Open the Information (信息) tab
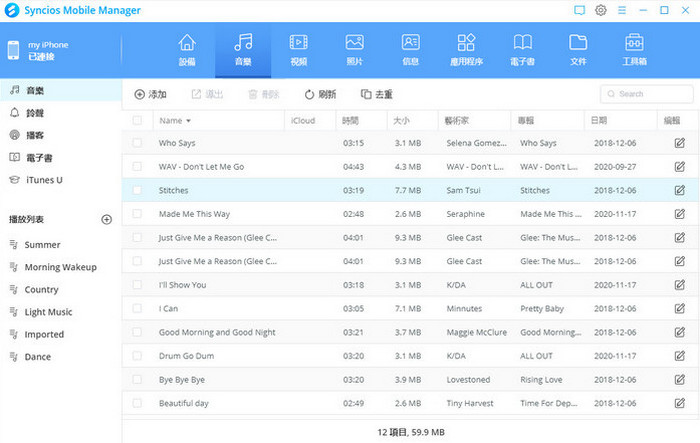The image size is (700, 443). (x=411, y=50)
